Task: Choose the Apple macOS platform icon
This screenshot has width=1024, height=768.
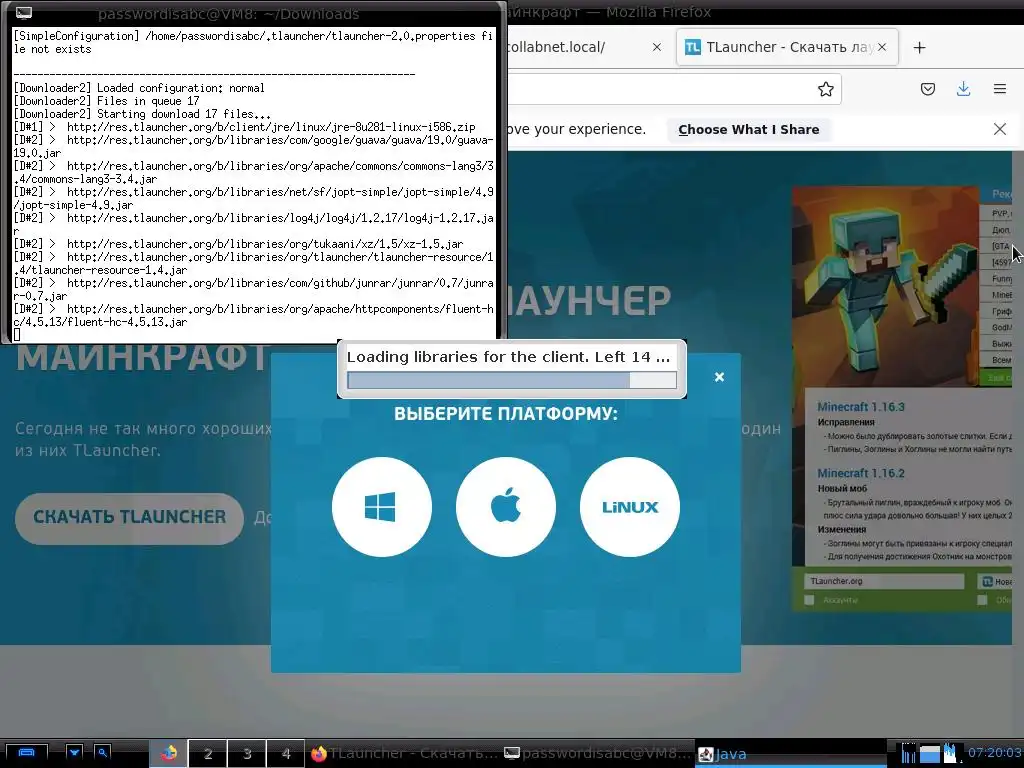Action: point(505,507)
